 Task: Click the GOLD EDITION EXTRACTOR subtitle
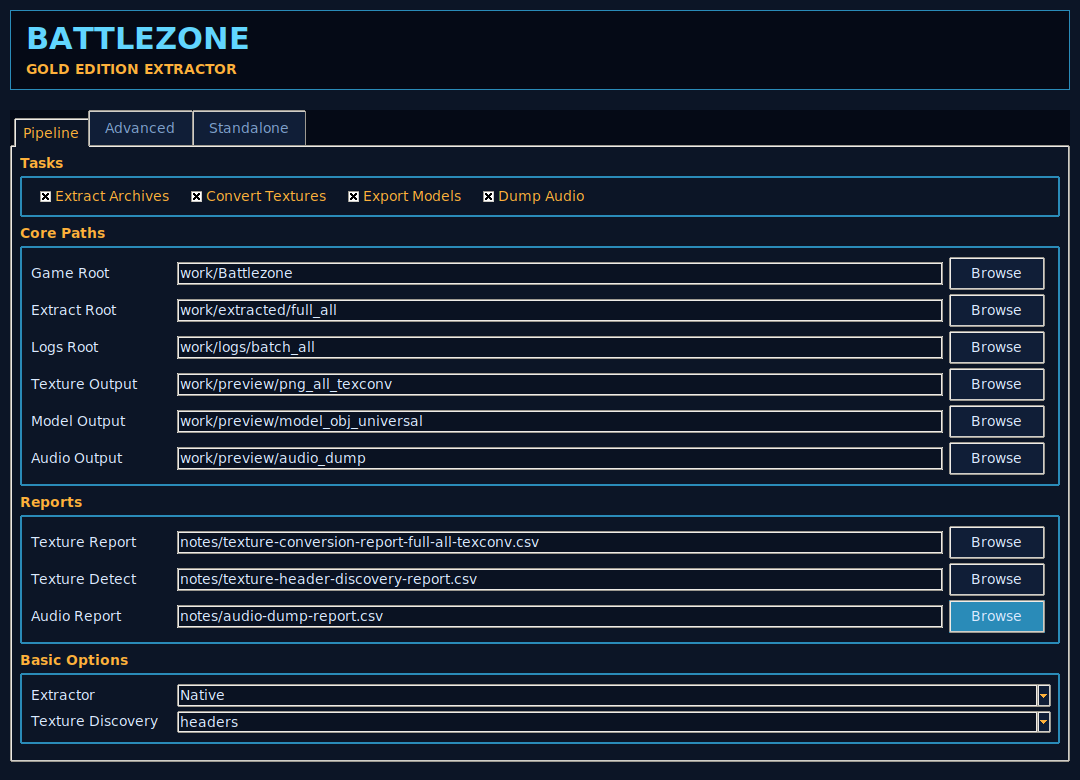[x=132, y=70]
